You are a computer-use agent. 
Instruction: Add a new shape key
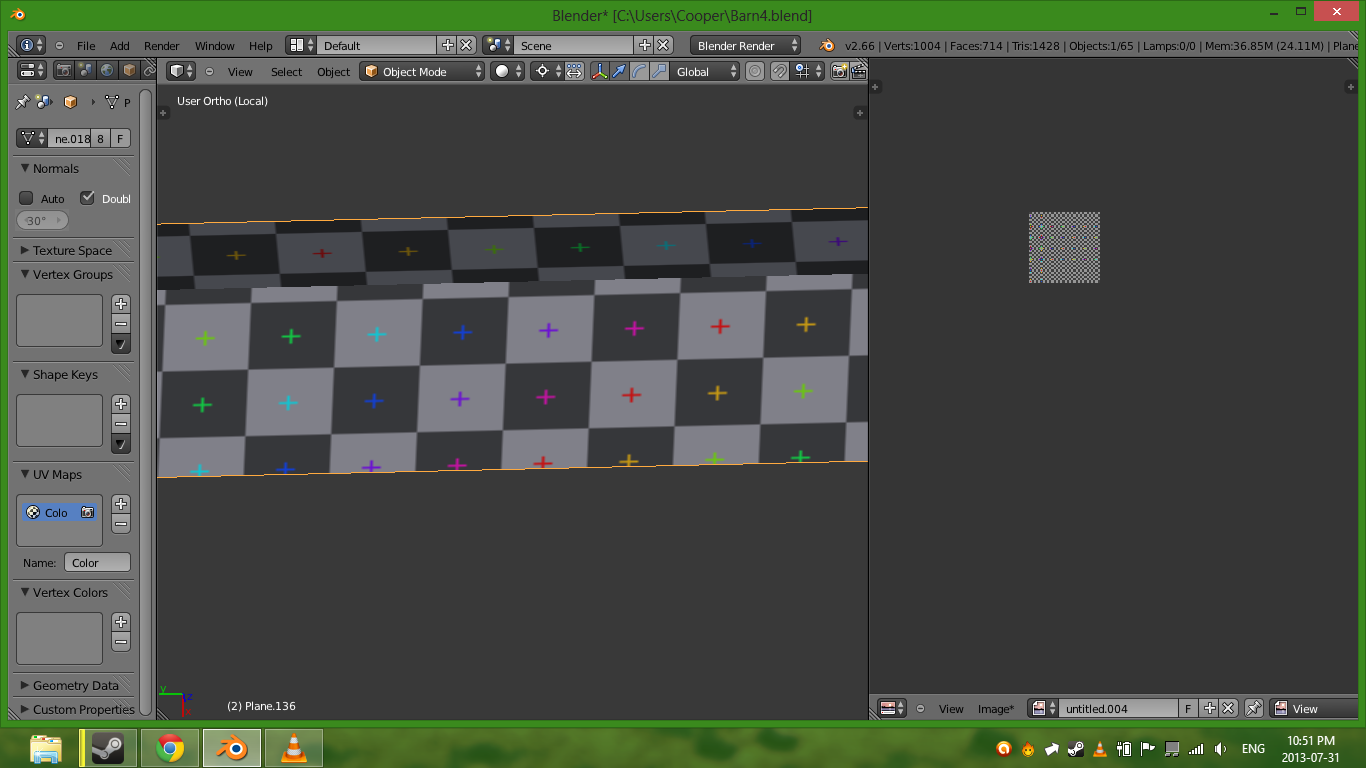(121, 403)
